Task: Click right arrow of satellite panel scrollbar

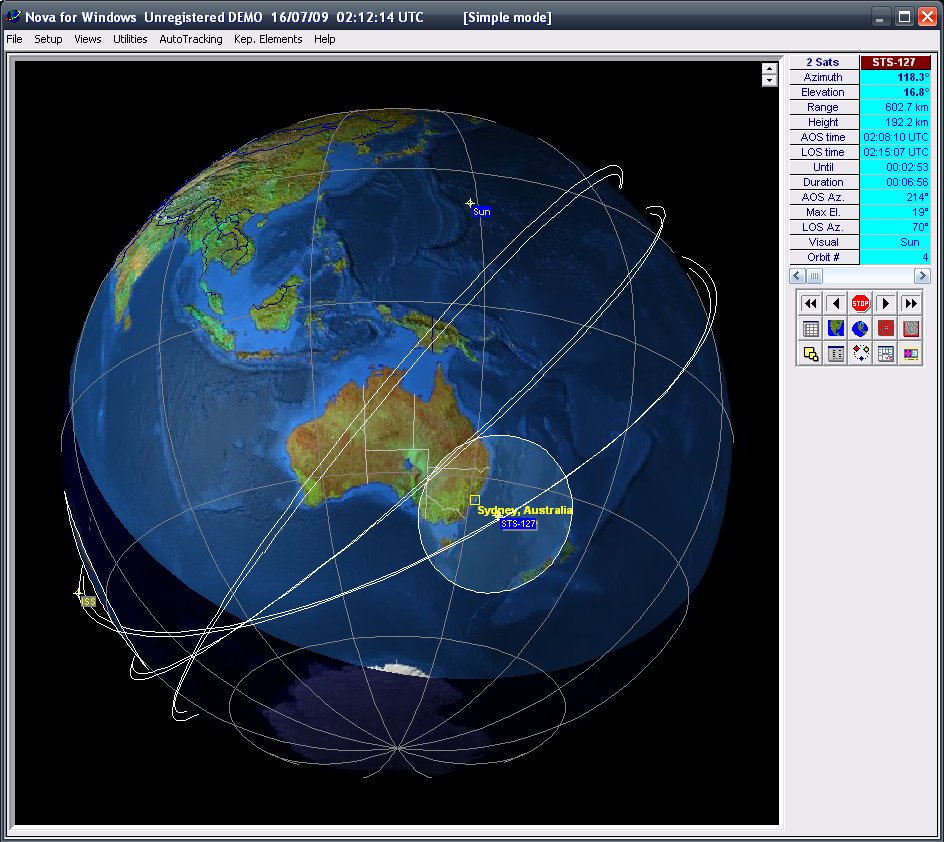Action: pos(922,276)
